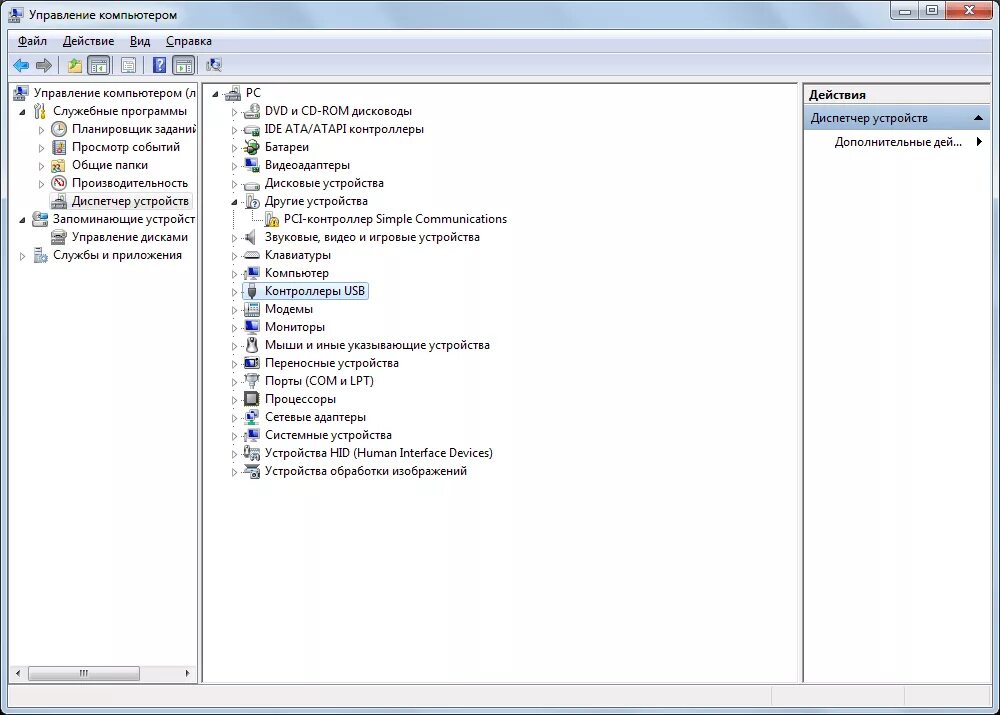Select Управление компьютером root tree item

[x=115, y=93]
